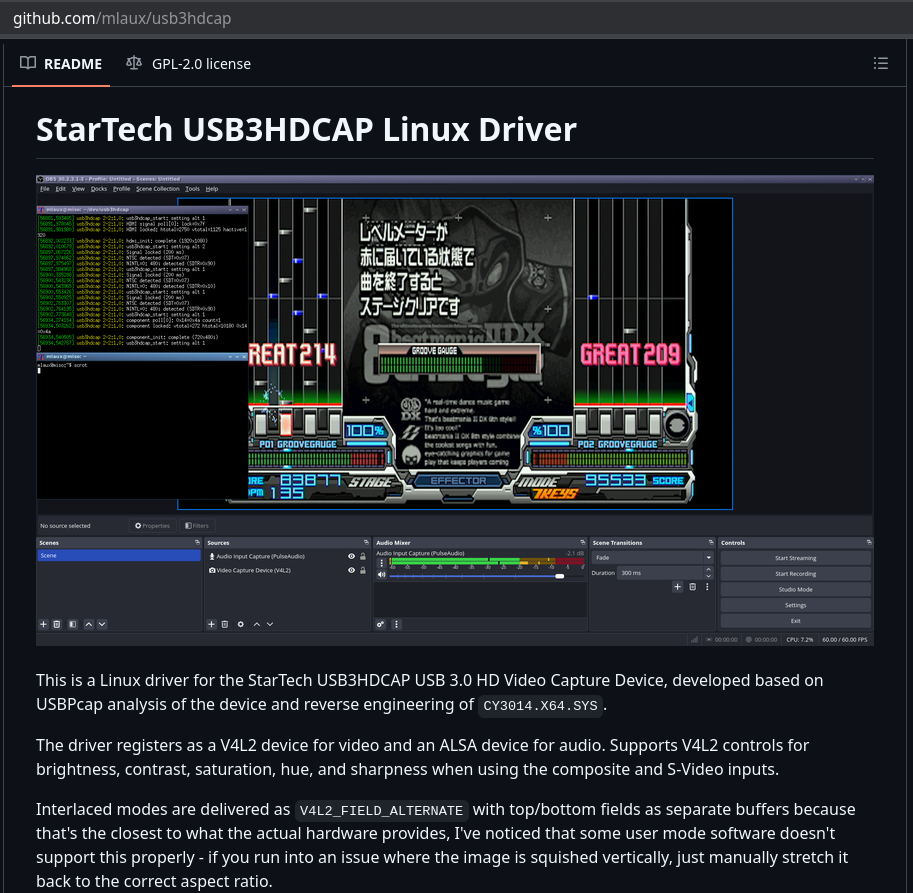Move source down with Sources down arrow
The height and width of the screenshot is (893, 913).
(x=270, y=624)
